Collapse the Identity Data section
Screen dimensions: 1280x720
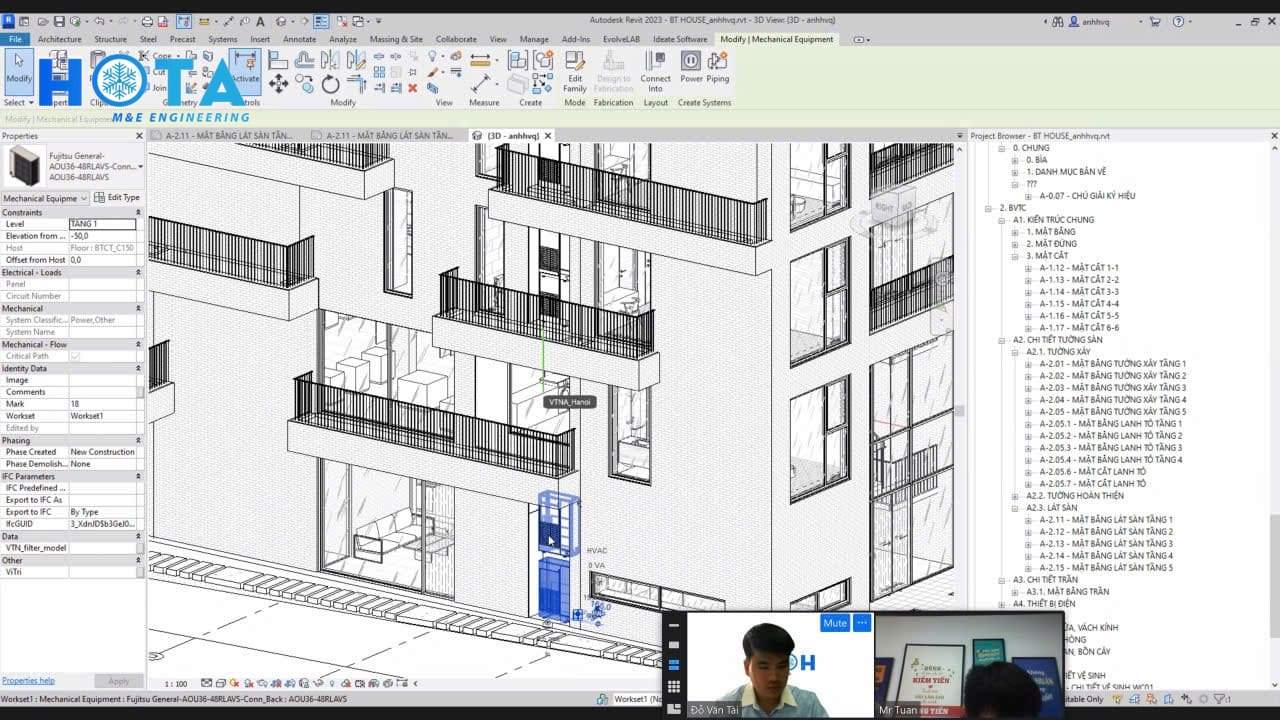point(139,368)
